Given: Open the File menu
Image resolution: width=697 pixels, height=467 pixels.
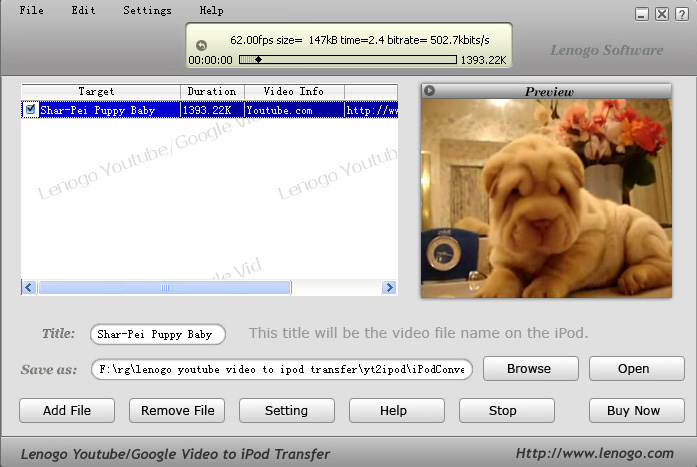Looking at the screenshot, I should pos(32,11).
